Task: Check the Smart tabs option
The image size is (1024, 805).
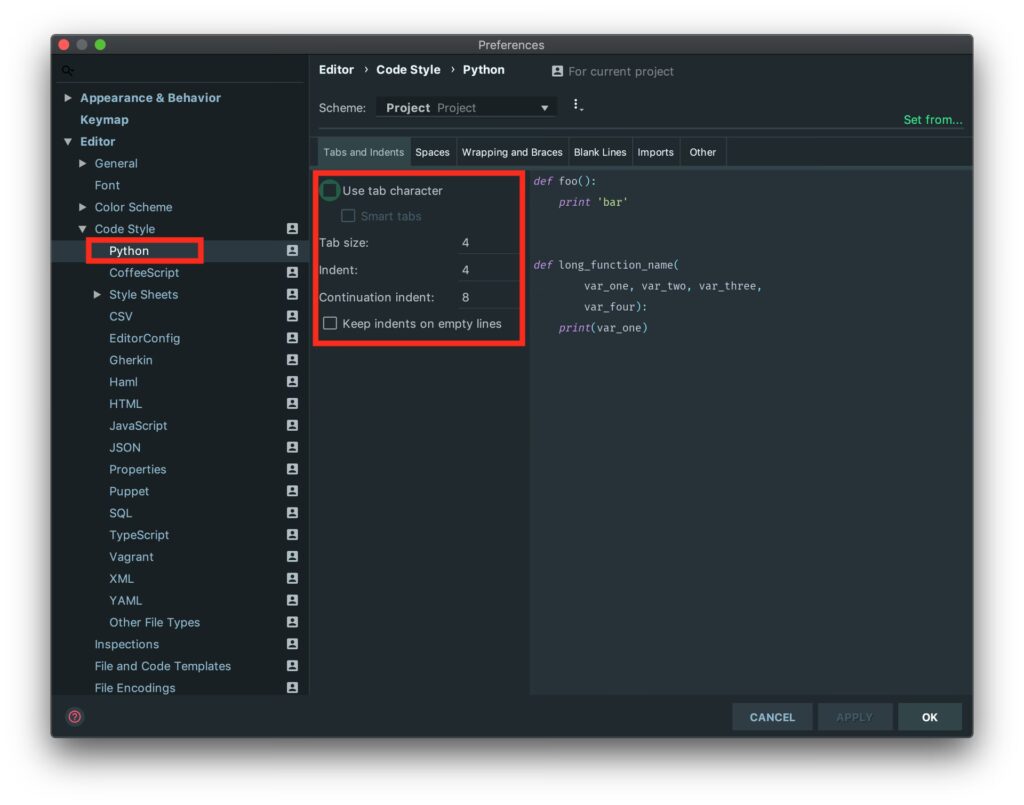Action: (348, 216)
